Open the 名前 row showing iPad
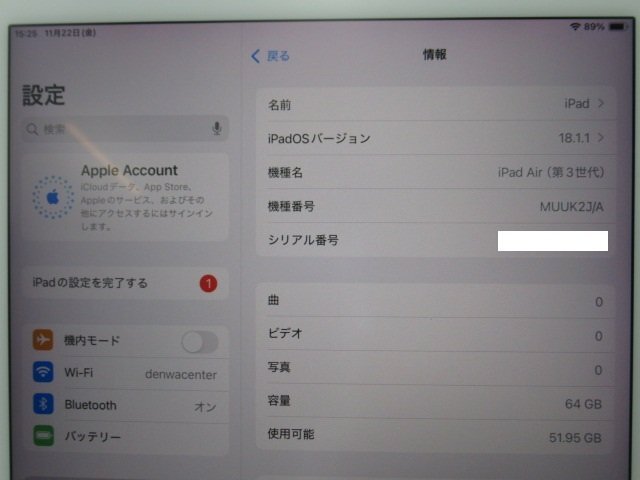Viewport: 640px width, 480px height. [436, 104]
